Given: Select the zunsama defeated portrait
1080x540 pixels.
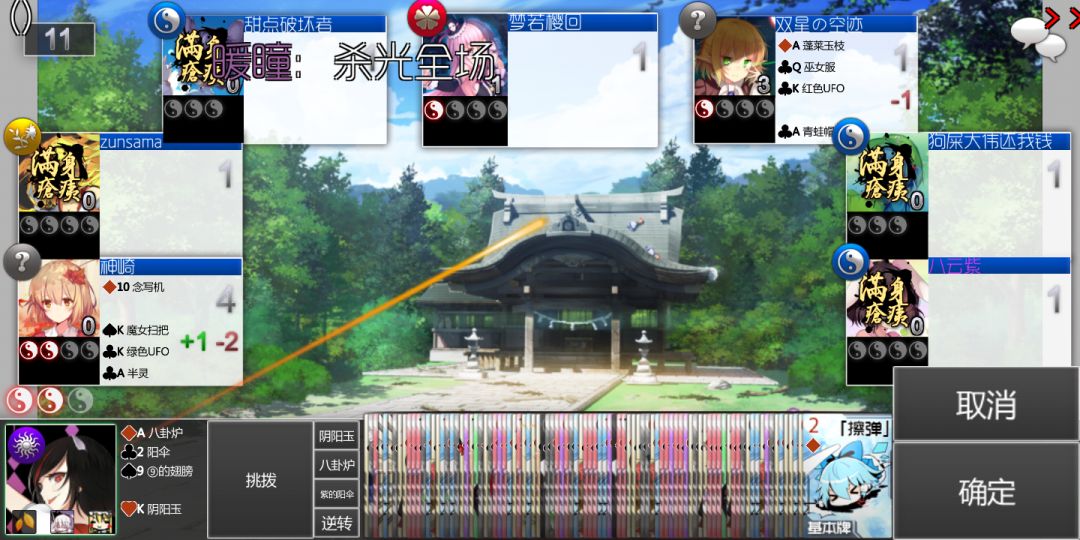Looking at the screenshot, I should coord(59,174).
